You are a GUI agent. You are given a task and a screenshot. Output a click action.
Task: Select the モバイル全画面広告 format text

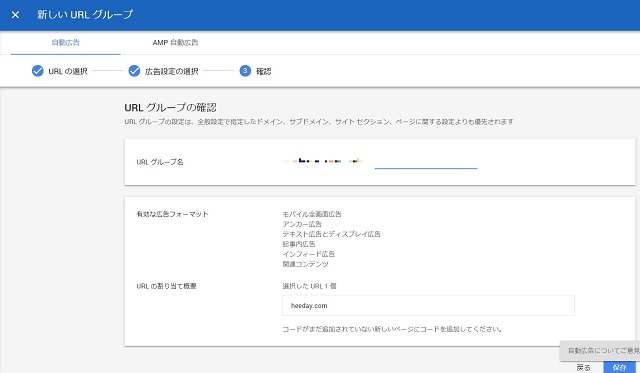point(312,214)
